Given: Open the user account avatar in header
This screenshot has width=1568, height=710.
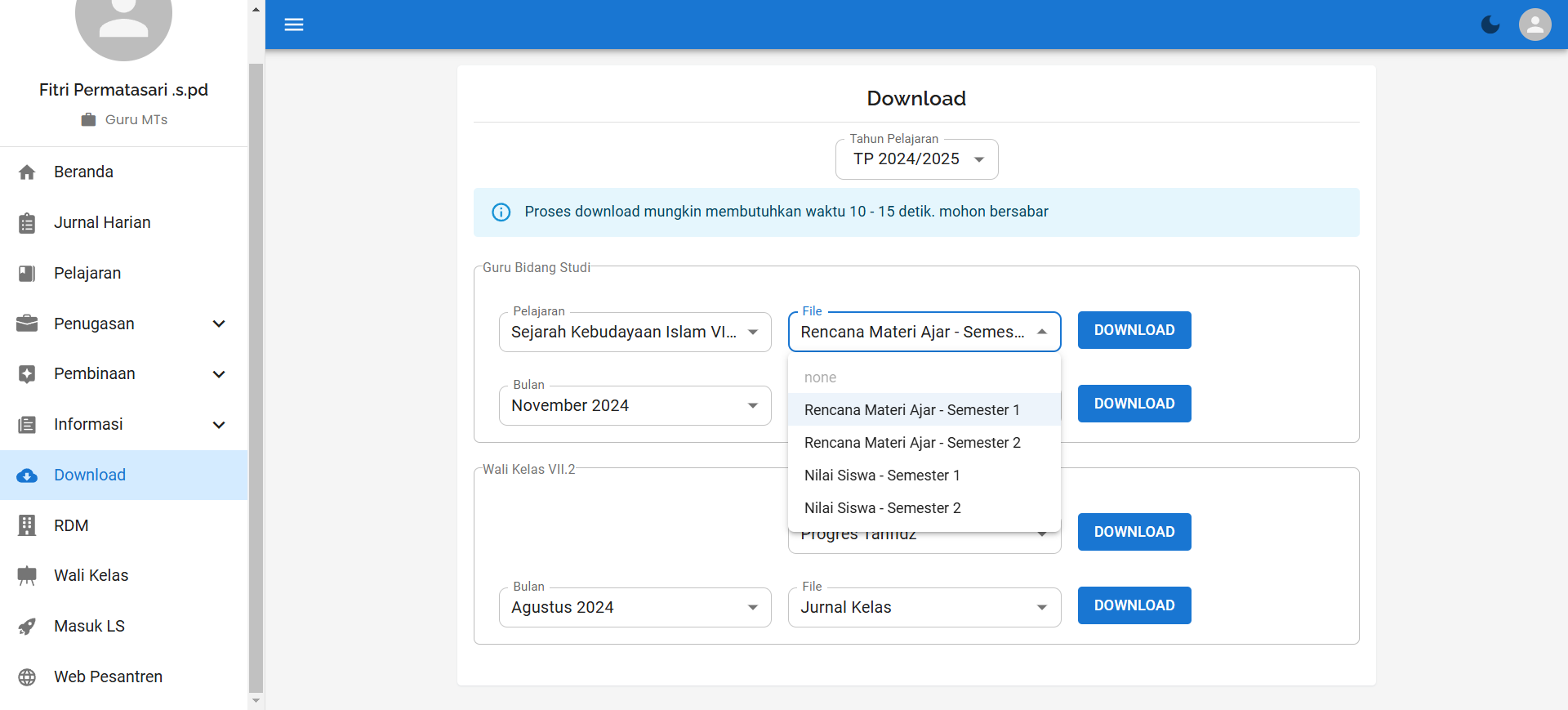Looking at the screenshot, I should pyautogui.click(x=1535, y=25).
